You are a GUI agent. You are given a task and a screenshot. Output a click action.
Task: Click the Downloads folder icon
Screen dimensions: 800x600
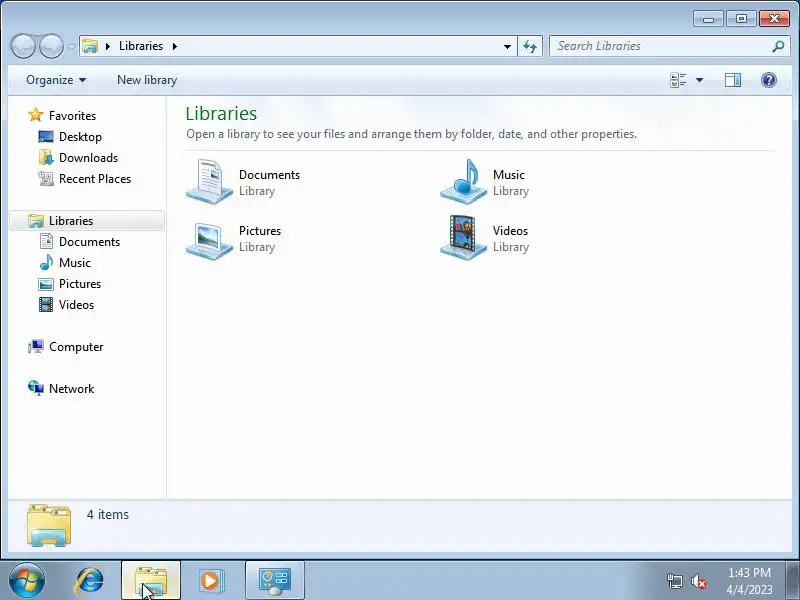pyautogui.click(x=46, y=158)
